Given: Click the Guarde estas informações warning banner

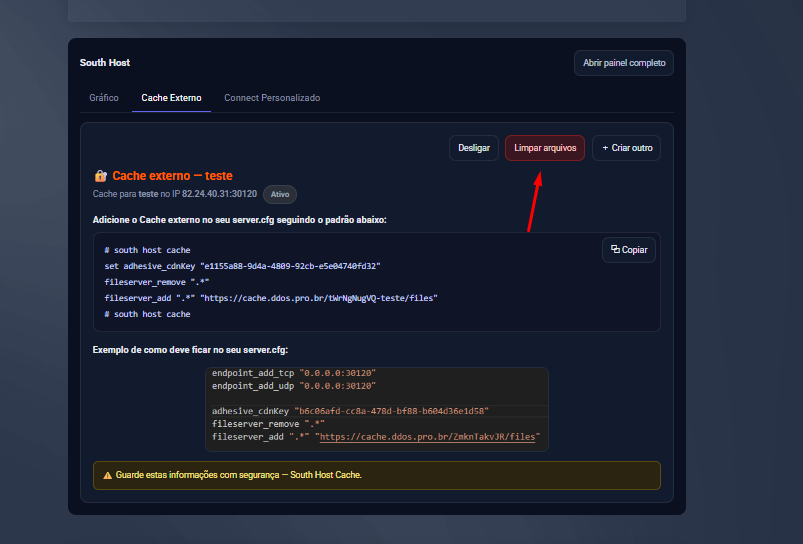Looking at the screenshot, I should pyautogui.click(x=377, y=475).
